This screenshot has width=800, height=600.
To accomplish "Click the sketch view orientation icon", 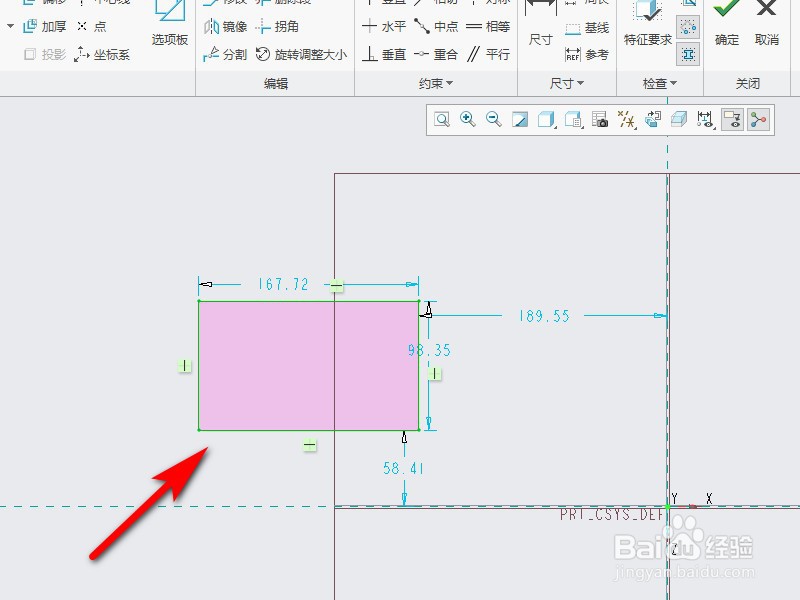I will coord(653,120).
